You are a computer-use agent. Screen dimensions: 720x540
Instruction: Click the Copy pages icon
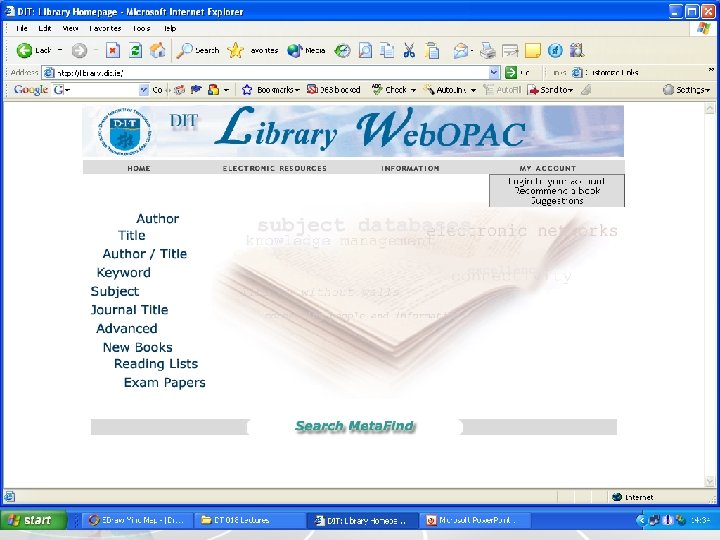pyautogui.click(x=387, y=51)
